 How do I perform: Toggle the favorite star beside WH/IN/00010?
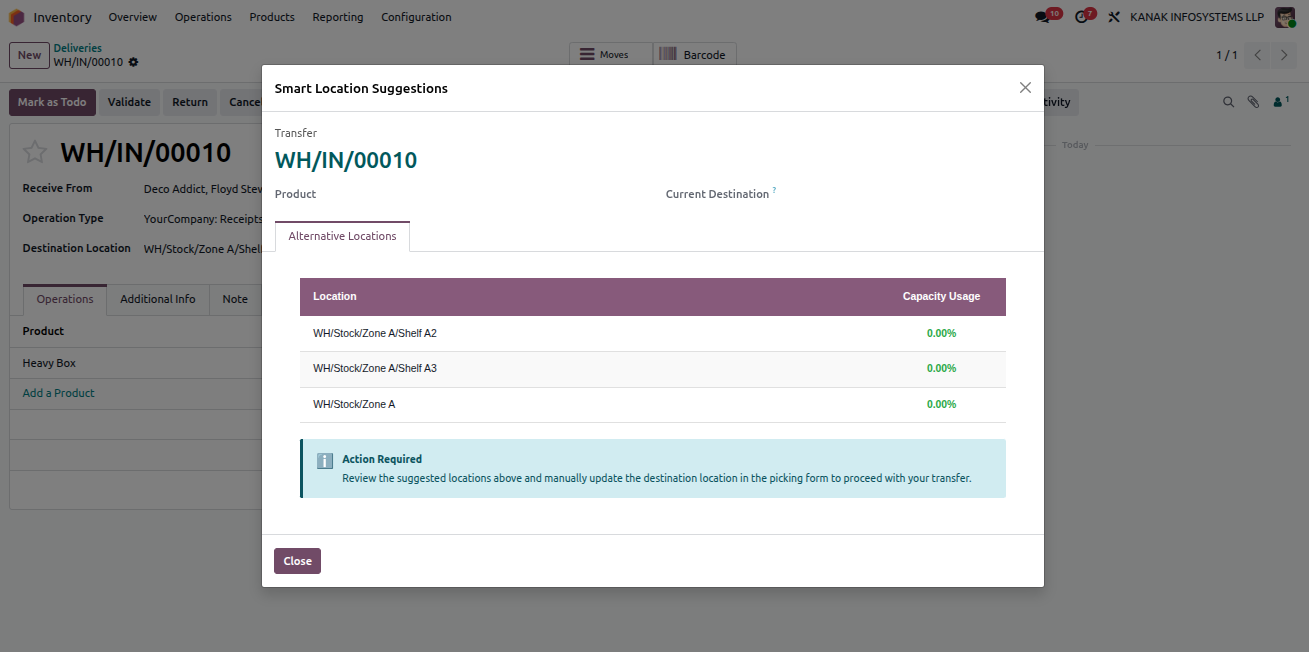coord(35,152)
